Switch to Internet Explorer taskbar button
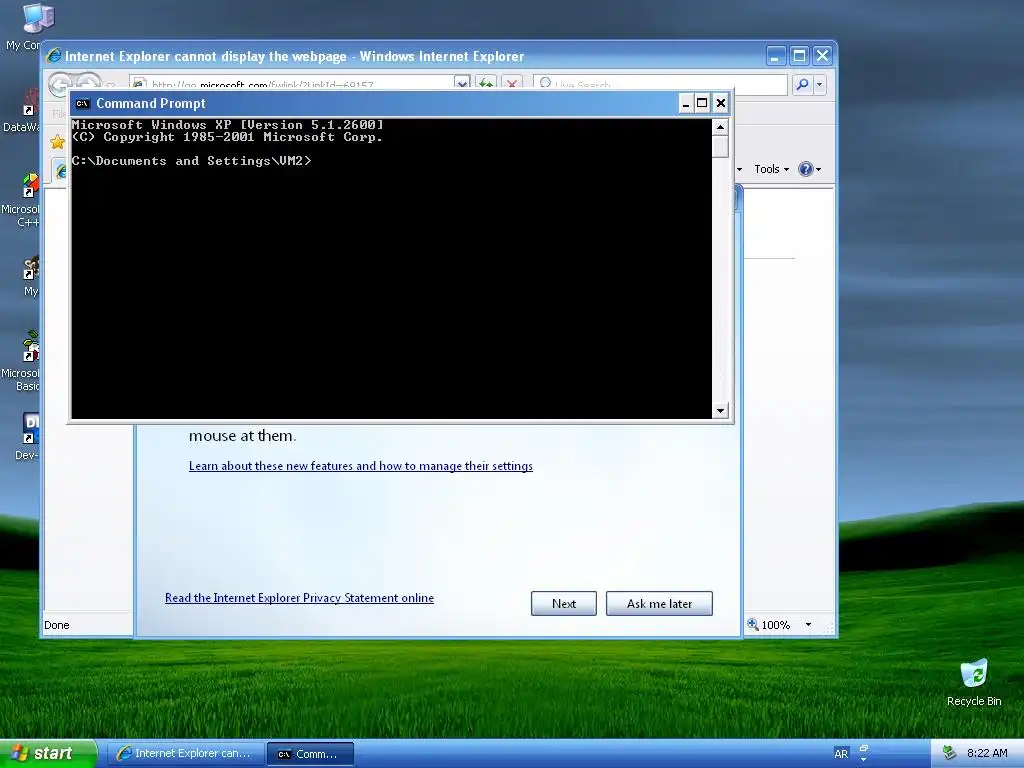The width and height of the screenshot is (1024, 768). click(x=185, y=754)
